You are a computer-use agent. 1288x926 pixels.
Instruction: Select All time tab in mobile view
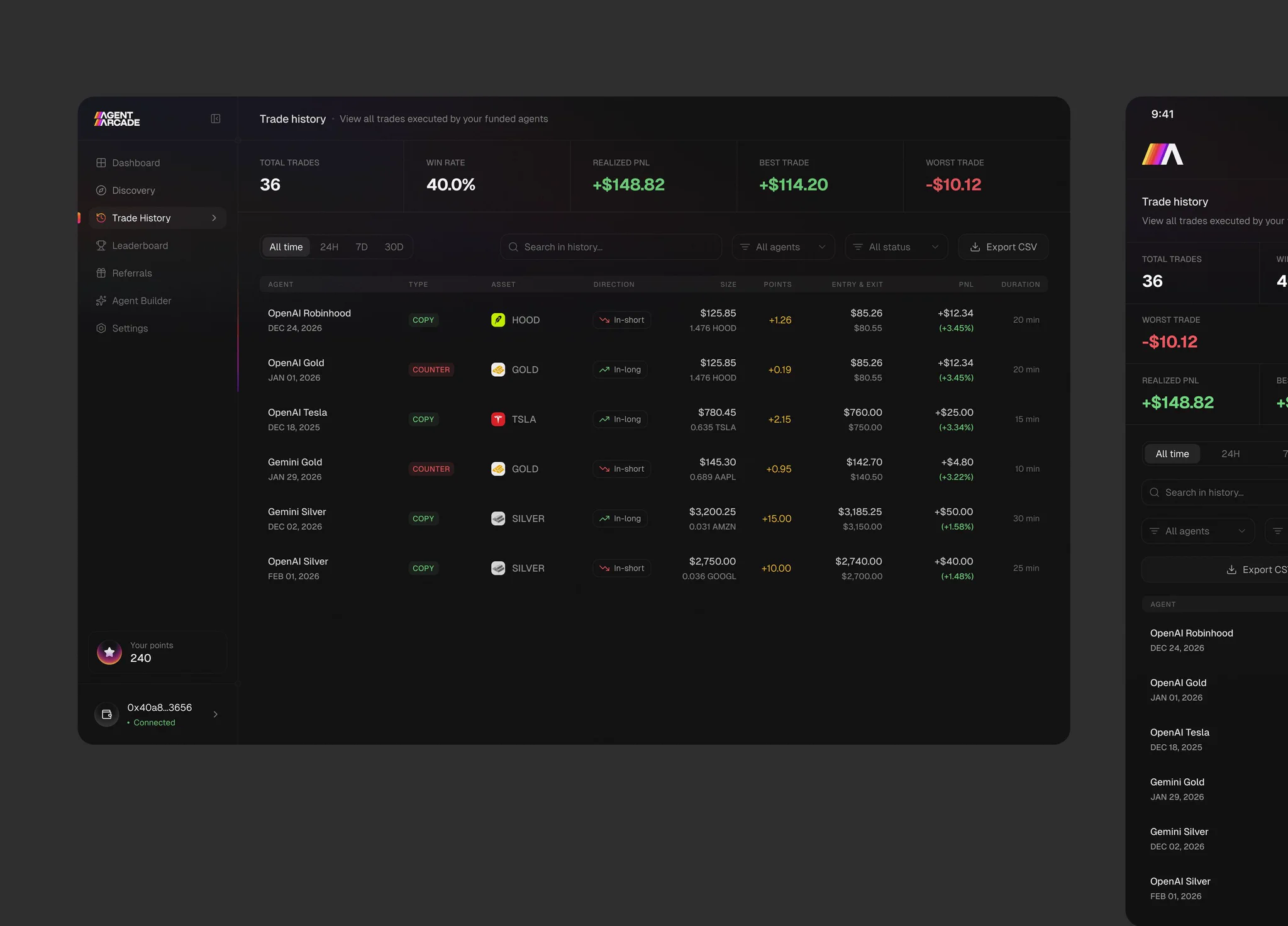tap(1172, 454)
